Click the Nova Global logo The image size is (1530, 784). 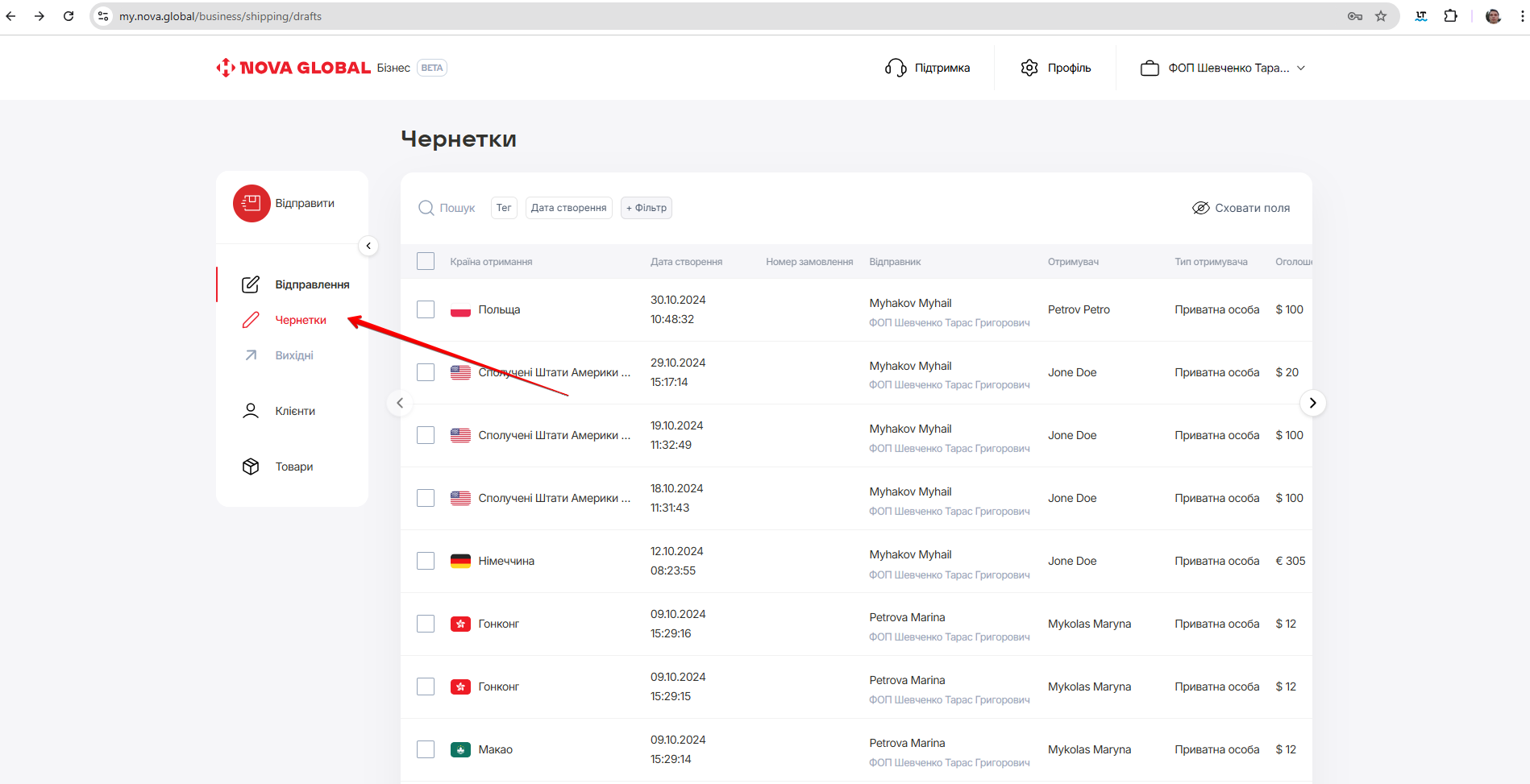pos(293,68)
